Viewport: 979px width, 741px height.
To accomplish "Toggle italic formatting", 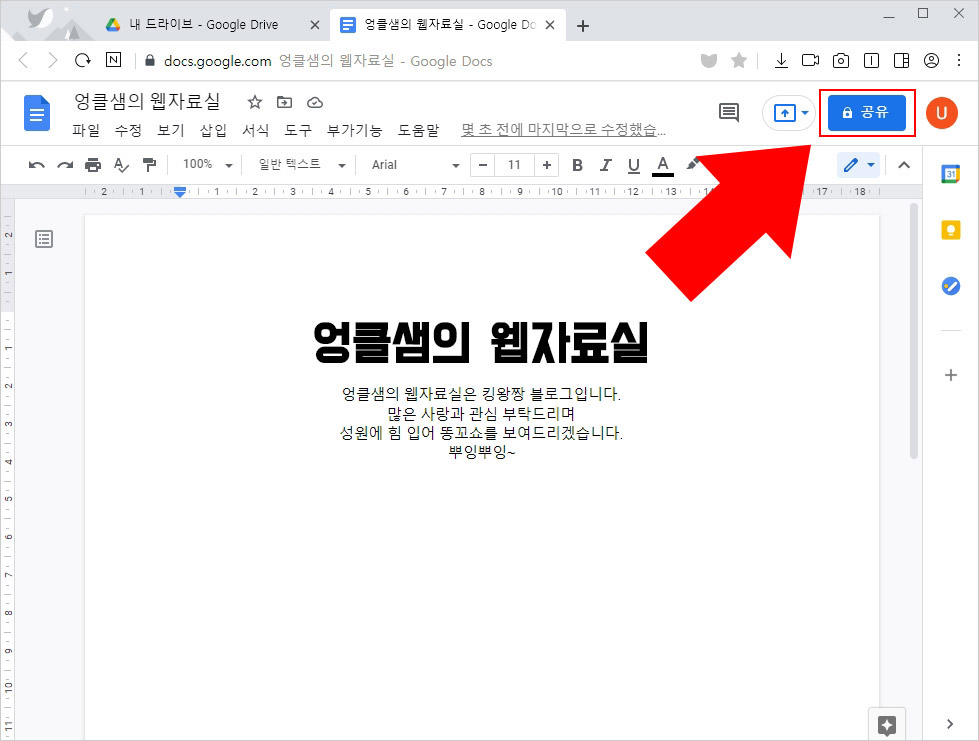I will point(606,165).
